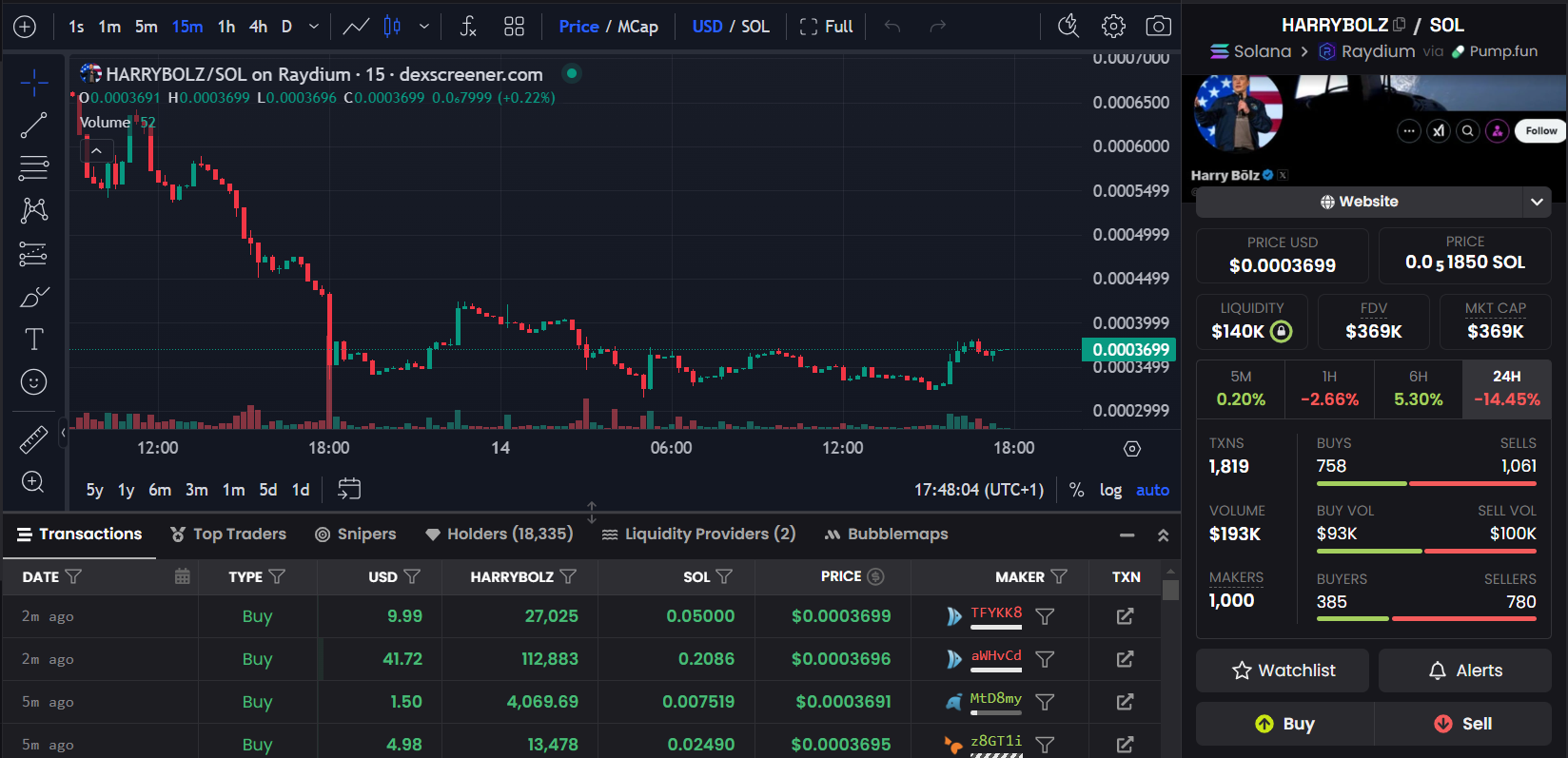The image size is (1568, 758).
Task: Add token to Watchlist
Action: pos(1283,671)
